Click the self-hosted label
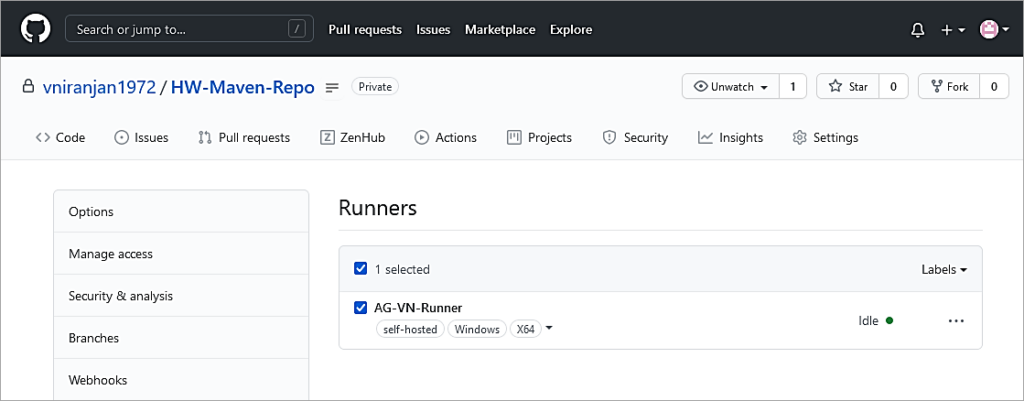Screen dimensions: 1024x401 410,329
